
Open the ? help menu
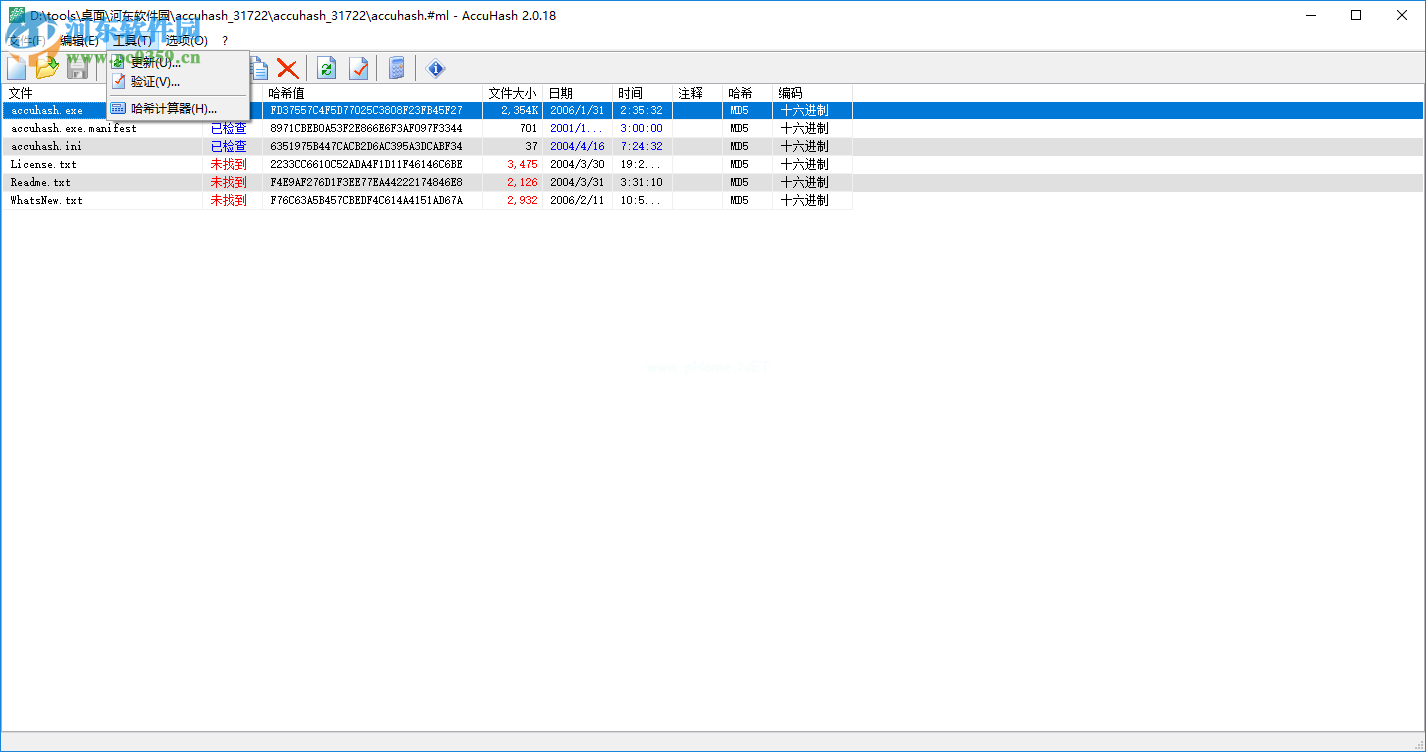[225, 41]
